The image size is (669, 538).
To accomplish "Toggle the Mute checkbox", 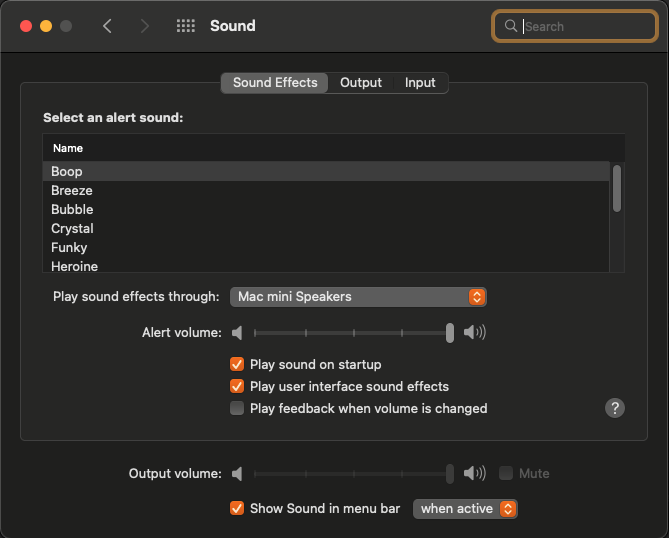I will coord(506,473).
